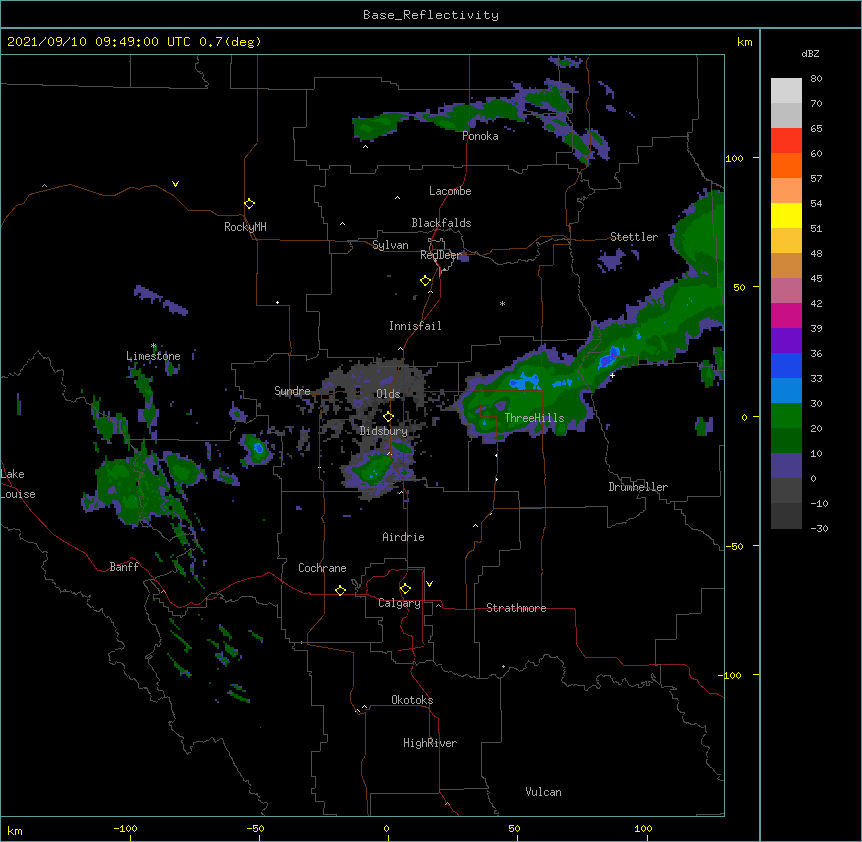Click the Drumheller label
862x842 pixels.
pyautogui.click(x=638, y=487)
